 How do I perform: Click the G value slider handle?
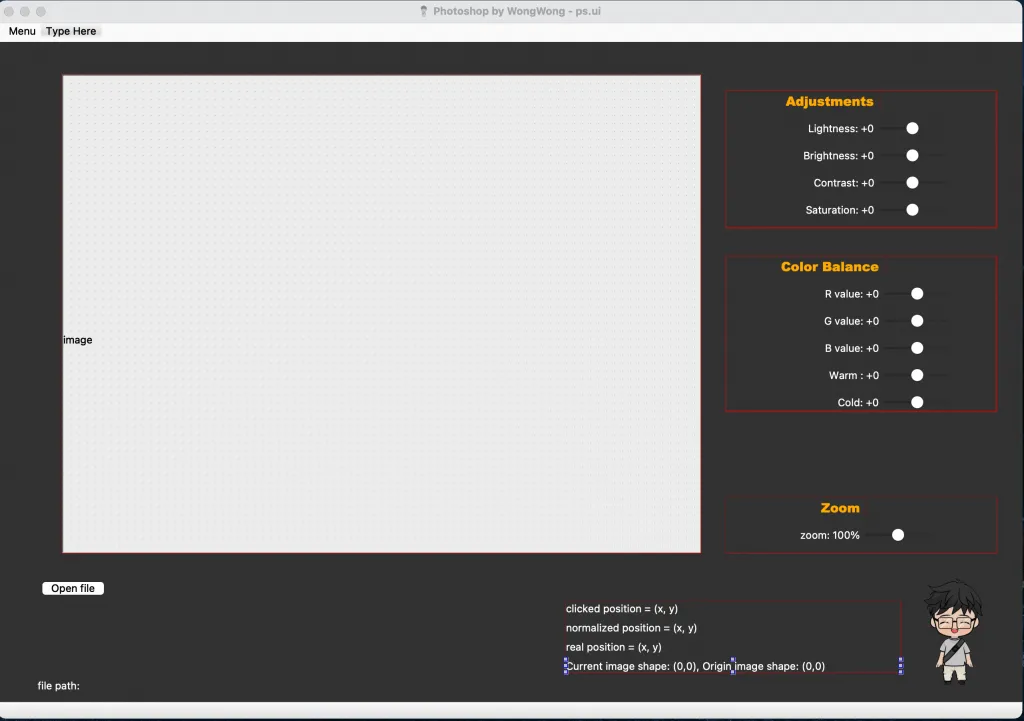tap(917, 320)
